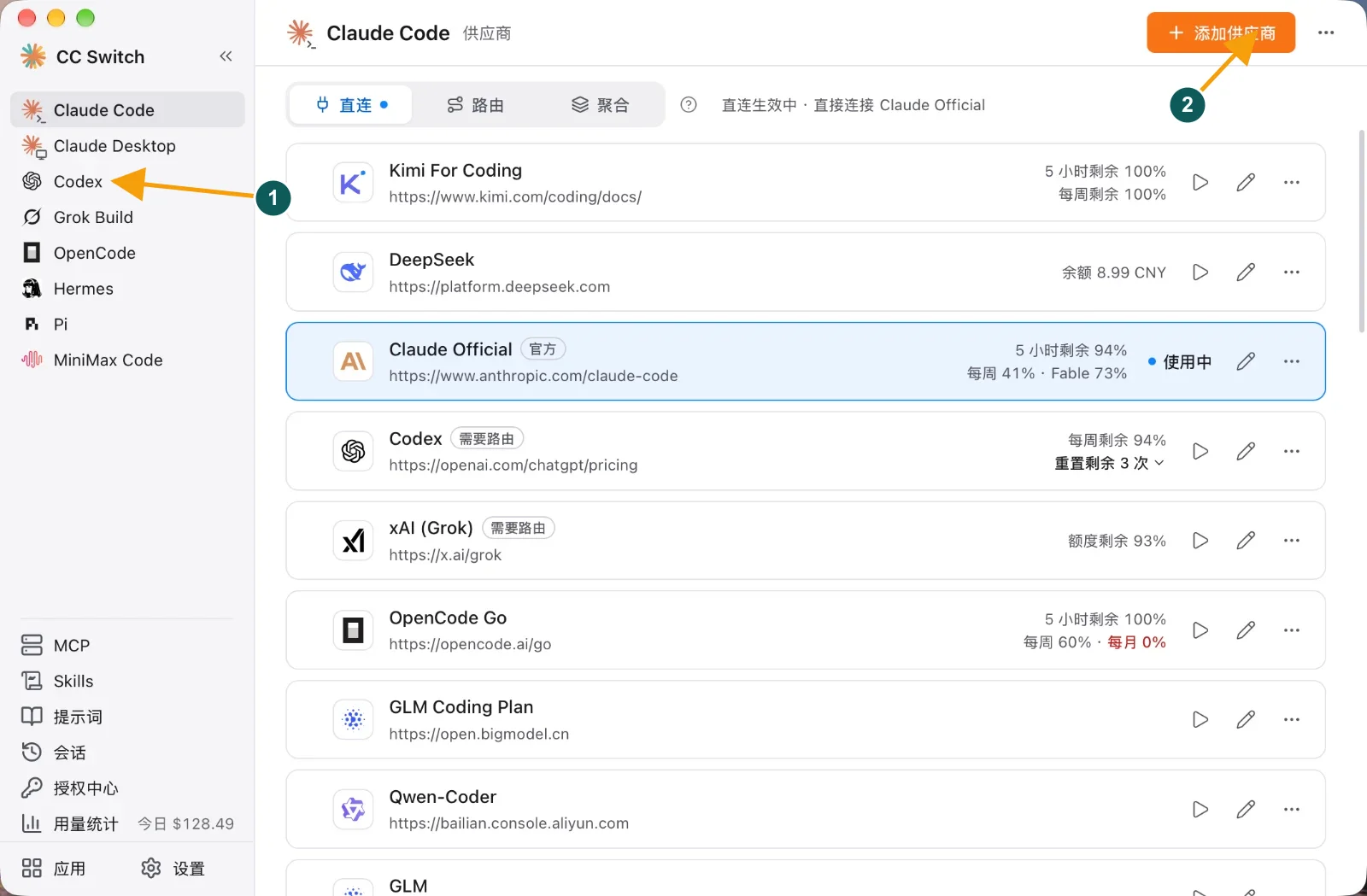The height and width of the screenshot is (896, 1367).
Task: Open the Skills section
Action: (x=127, y=682)
